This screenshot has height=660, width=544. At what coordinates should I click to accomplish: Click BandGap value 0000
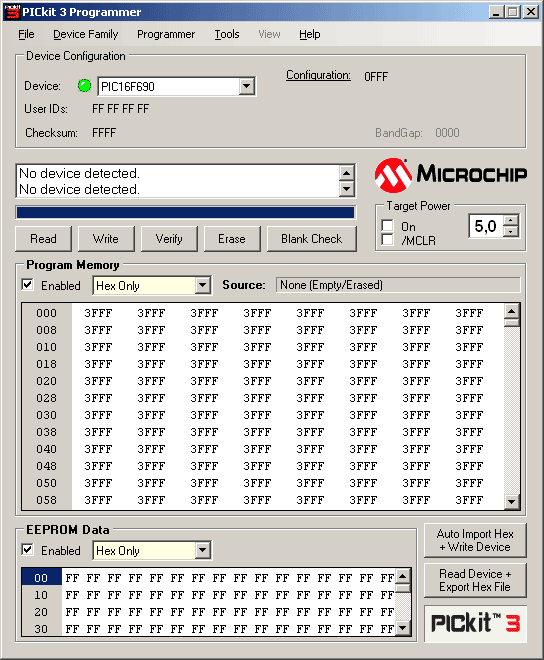(x=447, y=133)
